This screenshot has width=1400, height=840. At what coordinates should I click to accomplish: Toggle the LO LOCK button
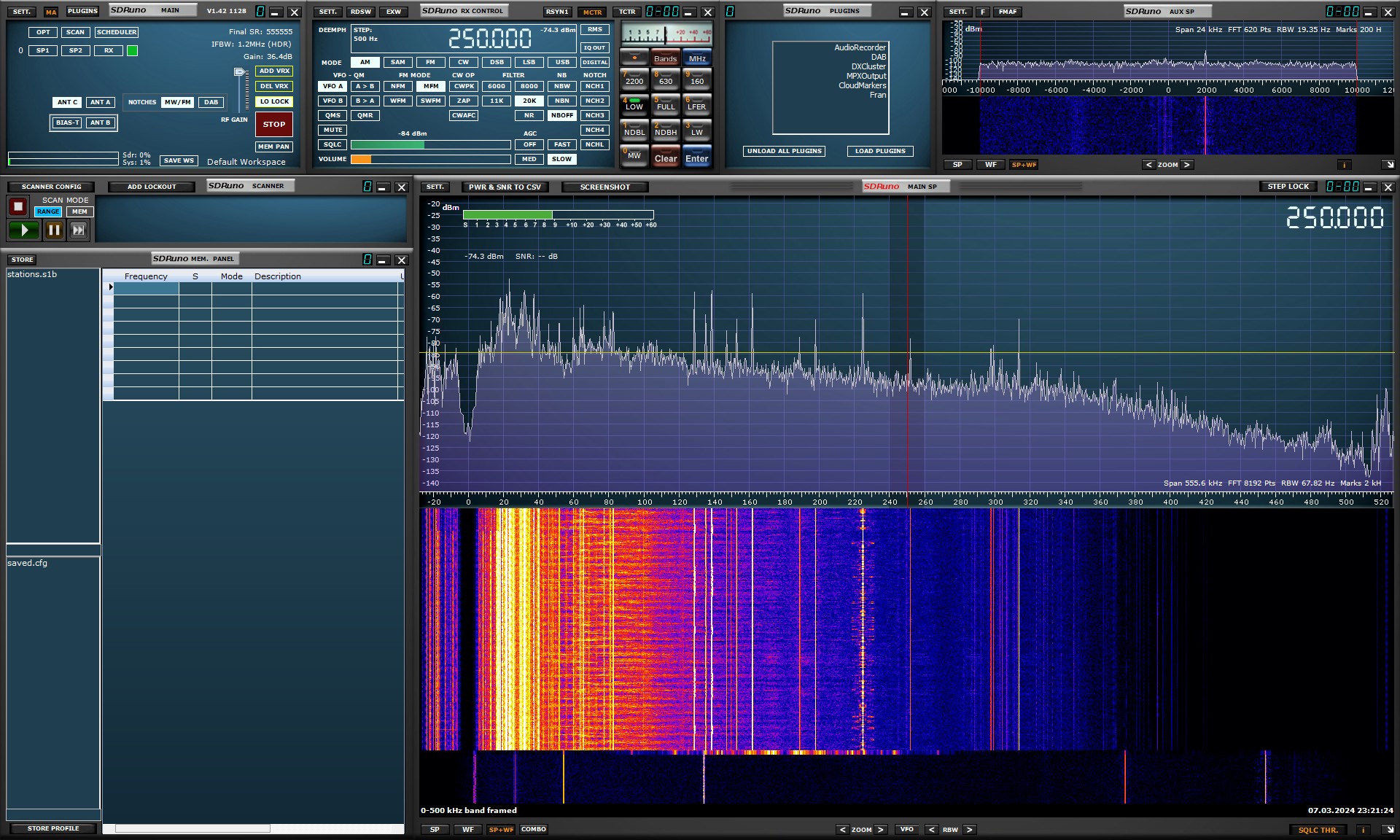click(x=274, y=101)
